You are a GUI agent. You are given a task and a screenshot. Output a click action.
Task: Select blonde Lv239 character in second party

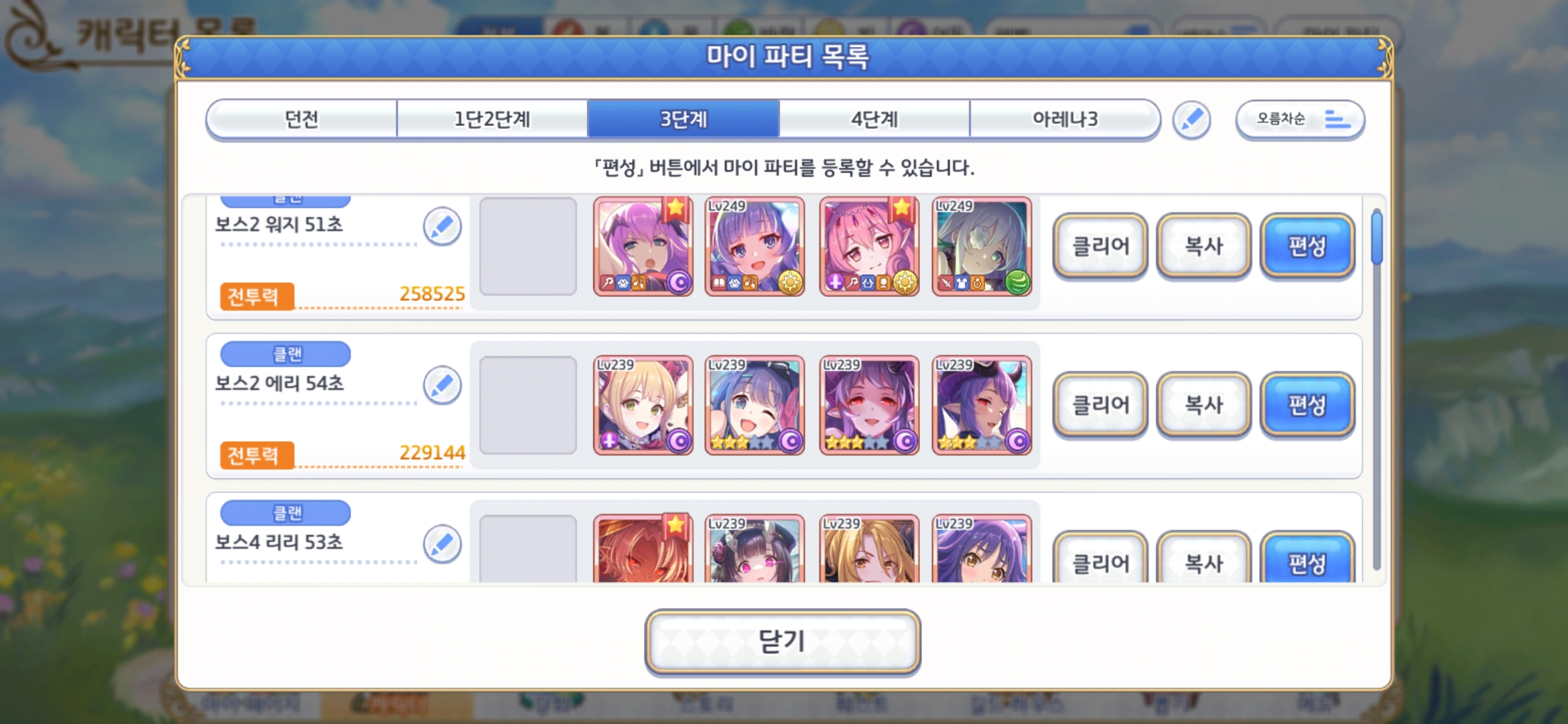pos(643,405)
